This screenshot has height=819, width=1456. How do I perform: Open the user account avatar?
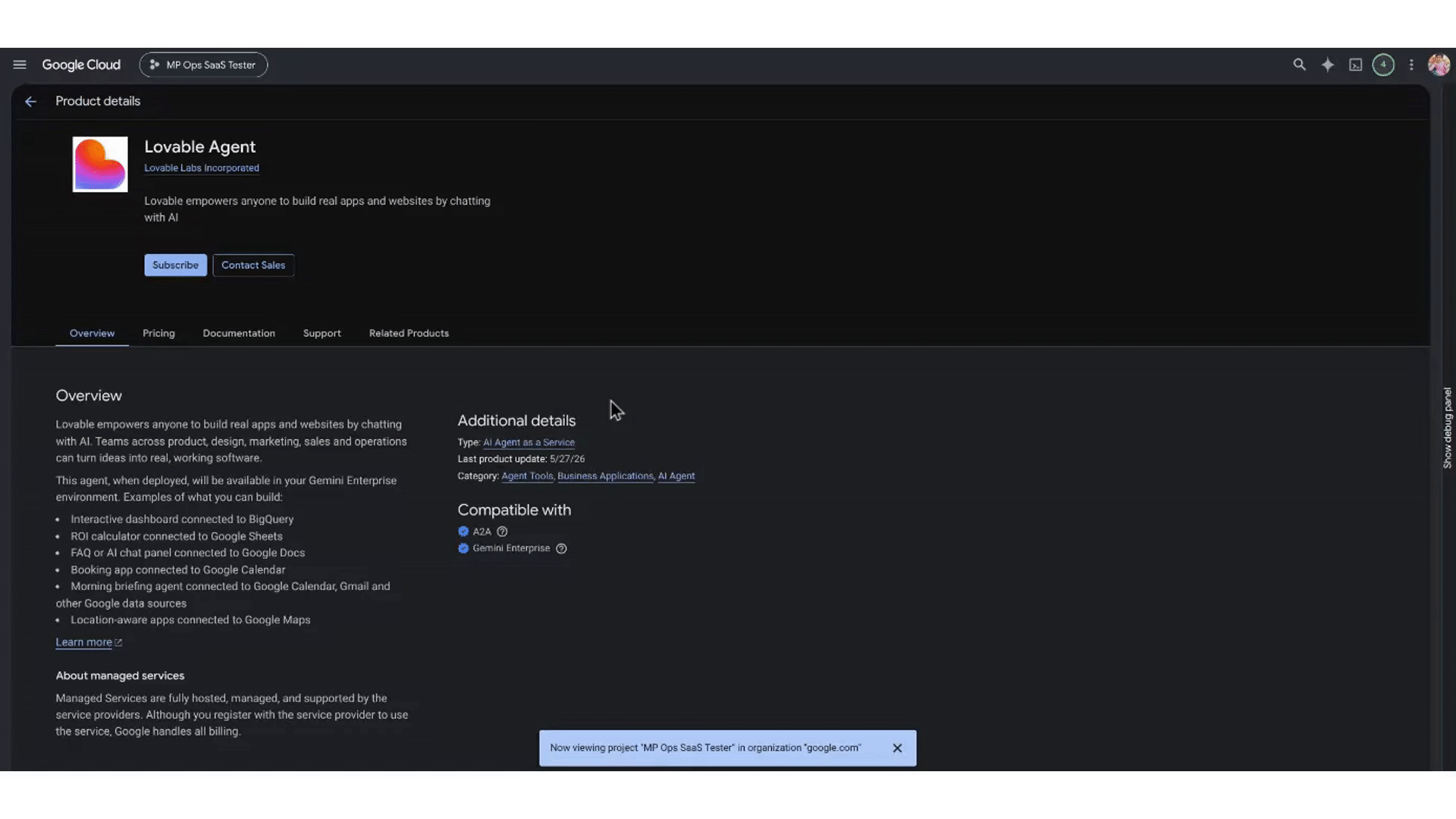(1439, 65)
